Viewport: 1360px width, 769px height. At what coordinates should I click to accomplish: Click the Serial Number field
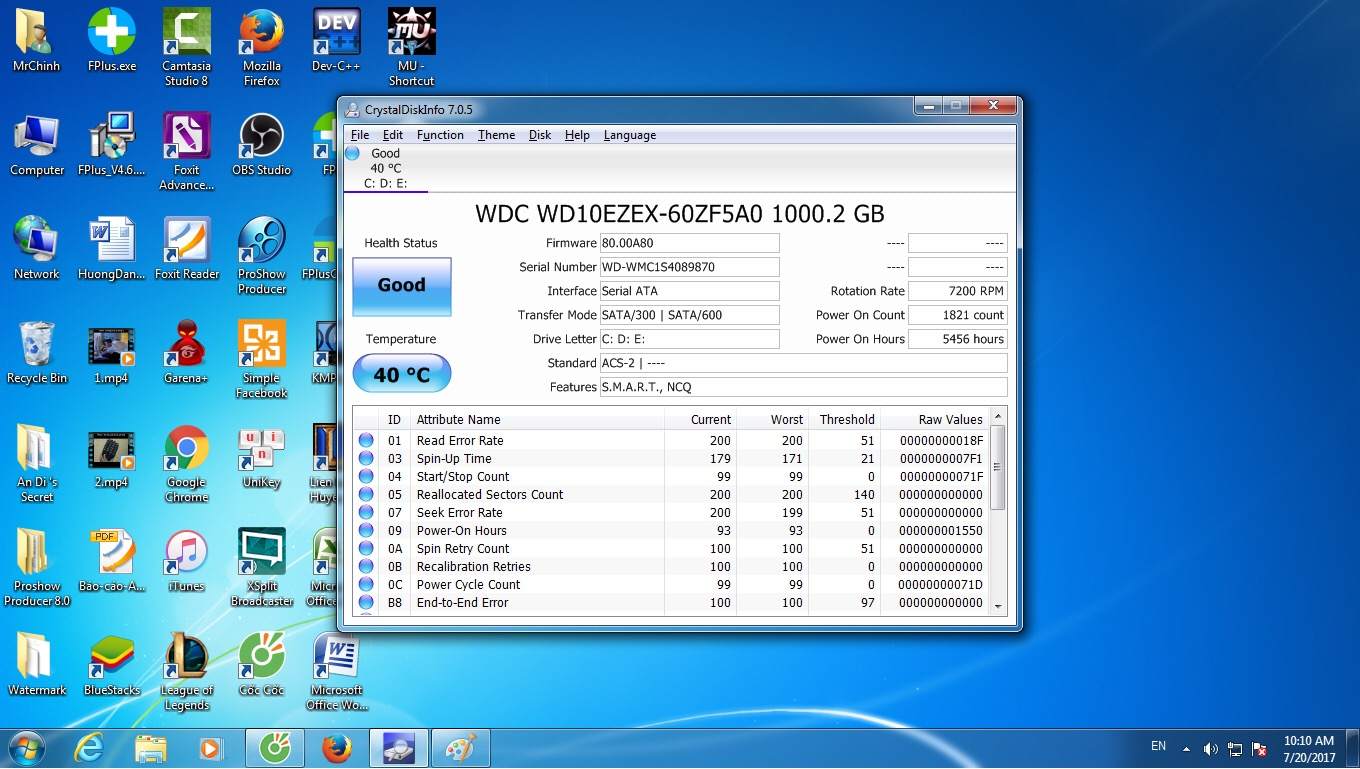(x=688, y=267)
